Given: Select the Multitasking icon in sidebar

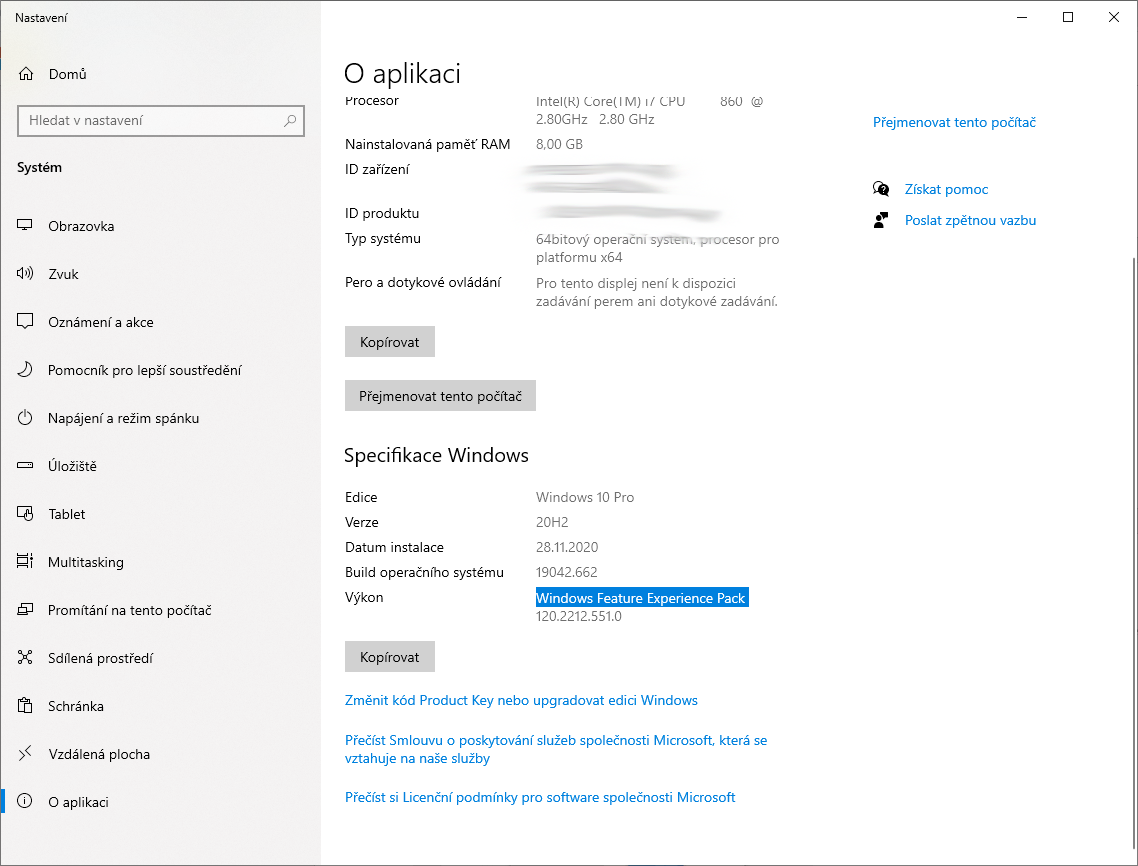Looking at the screenshot, I should tap(26, 562).
